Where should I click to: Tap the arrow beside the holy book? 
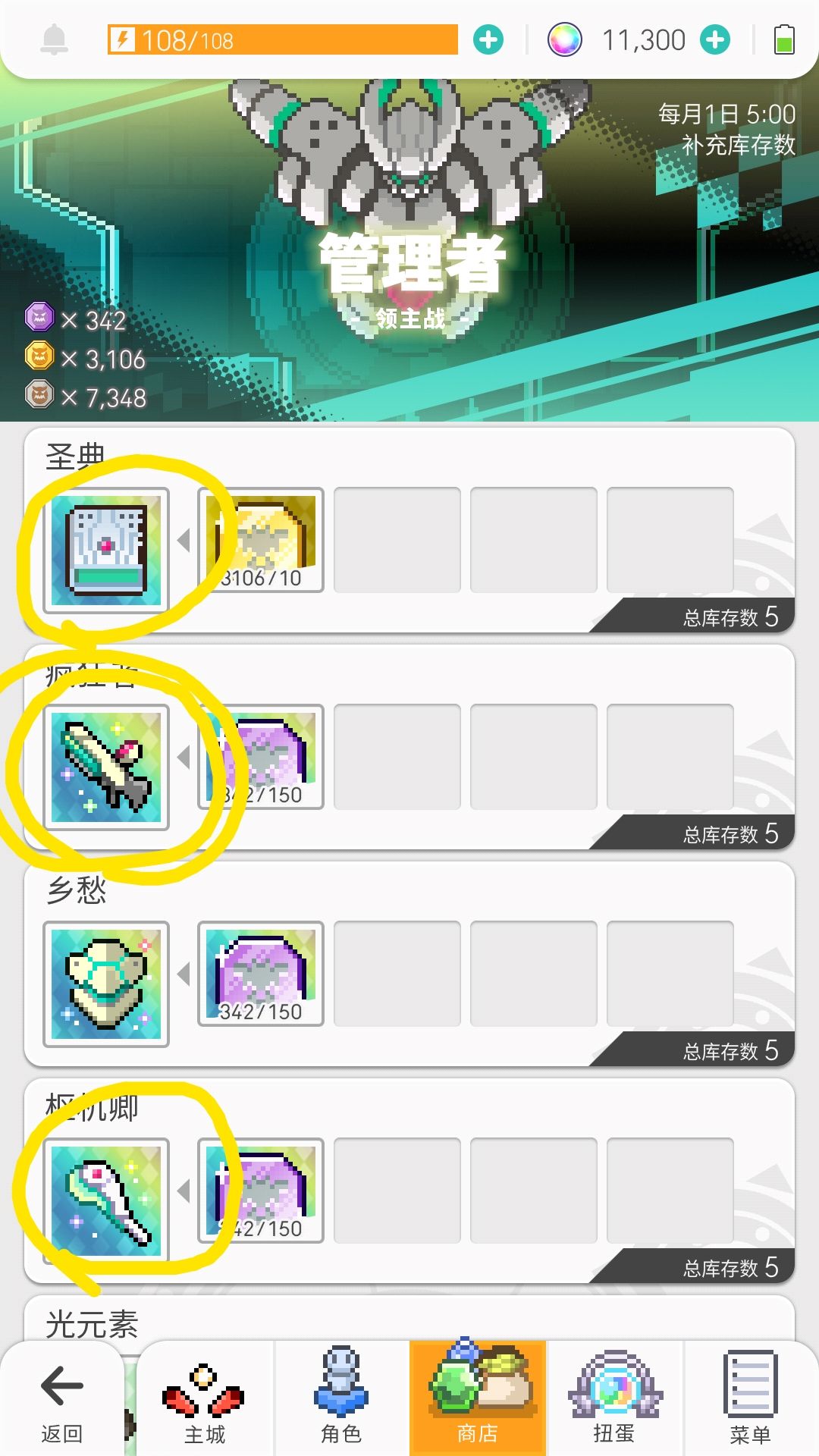click(184, 540)
